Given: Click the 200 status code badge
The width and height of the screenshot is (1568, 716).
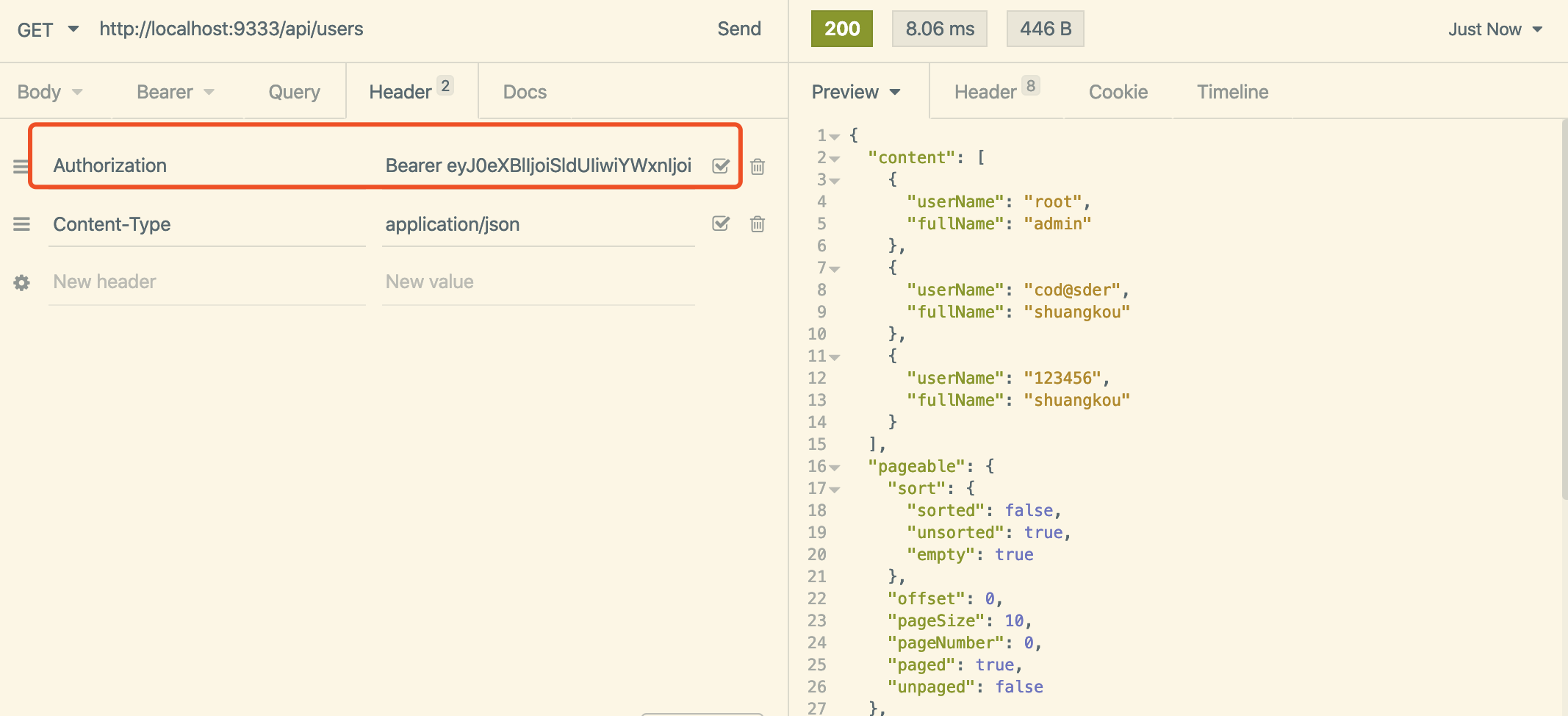Looking at the screenshot, I should point(842,29).
